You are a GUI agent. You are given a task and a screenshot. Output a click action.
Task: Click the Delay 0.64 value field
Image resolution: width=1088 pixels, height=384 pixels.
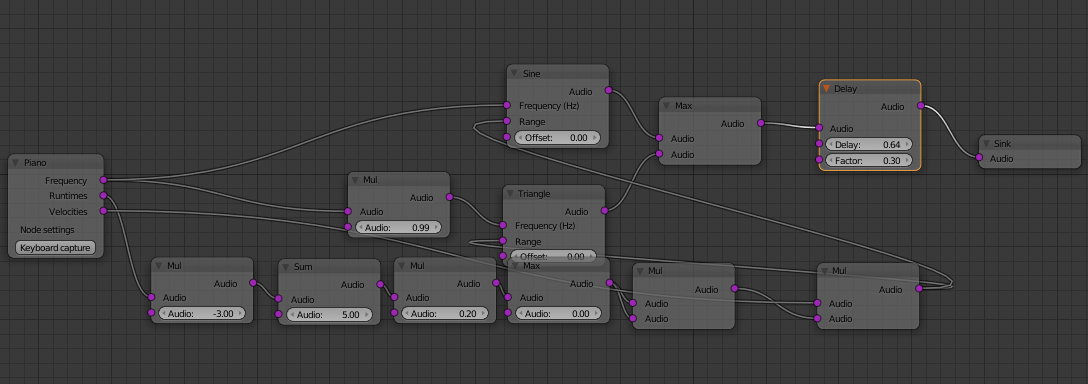pyautogui.click(x=869, y=144)
